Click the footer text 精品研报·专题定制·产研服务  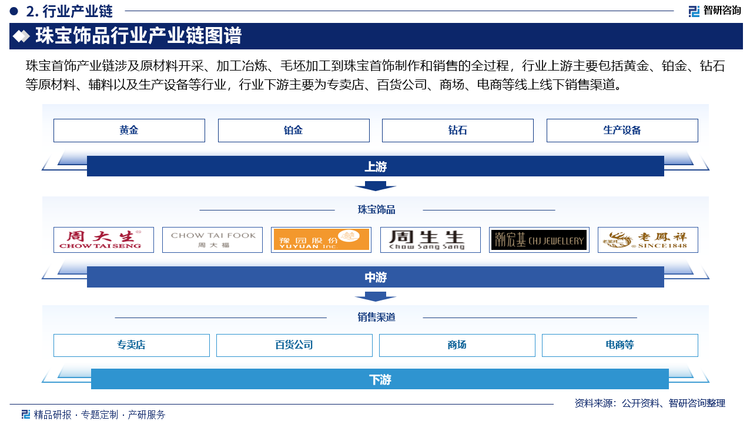click(x=99, y=414)
